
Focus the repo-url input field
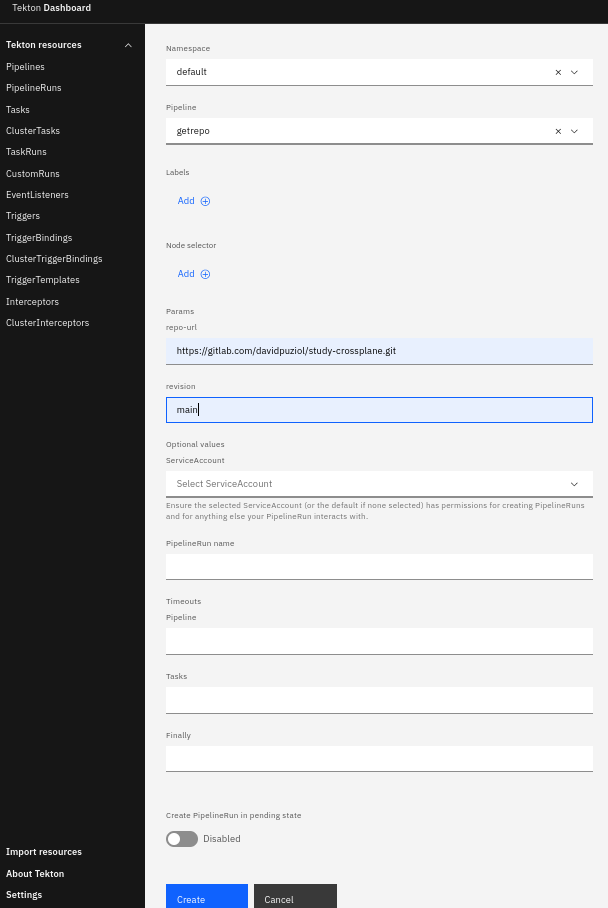coord(379,351)
